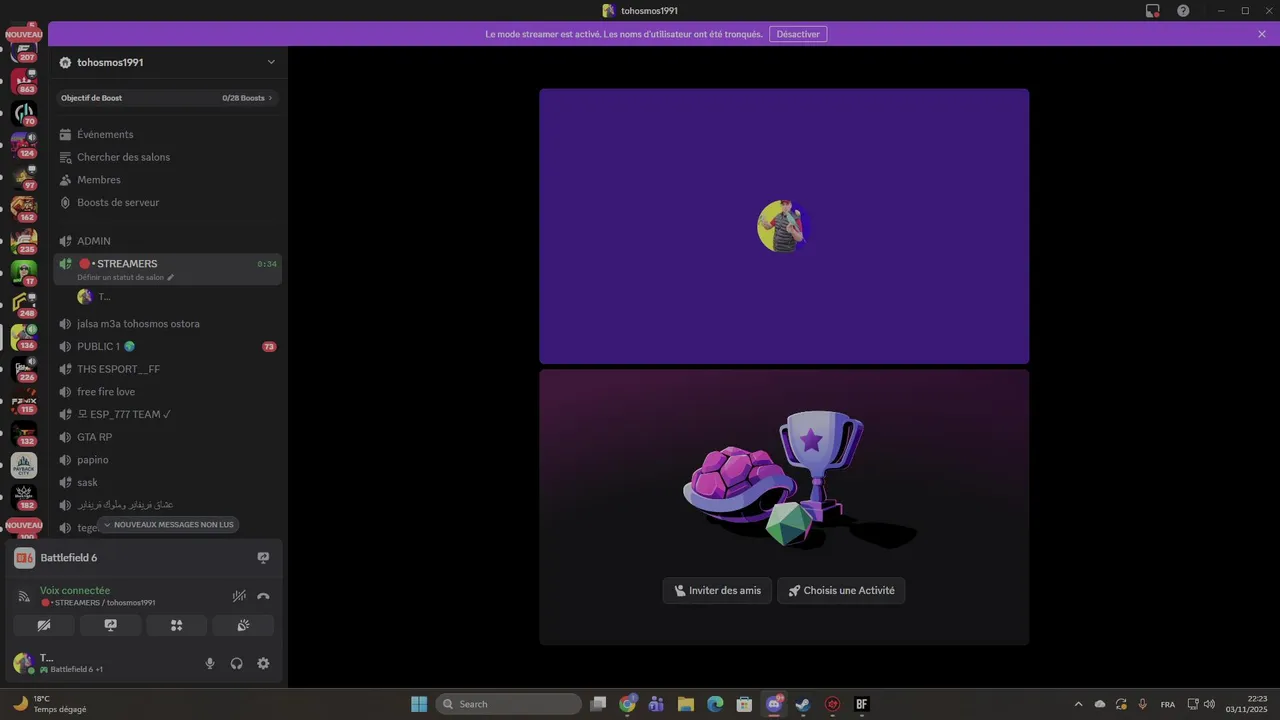Open the soundboard button

pos(243,625)
